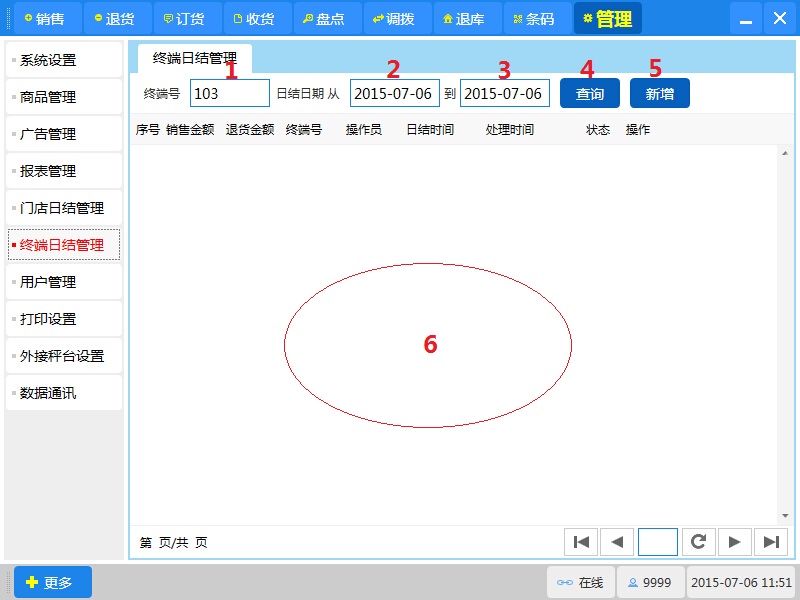
Task: Select the 退库 tab
Action: 467,18
